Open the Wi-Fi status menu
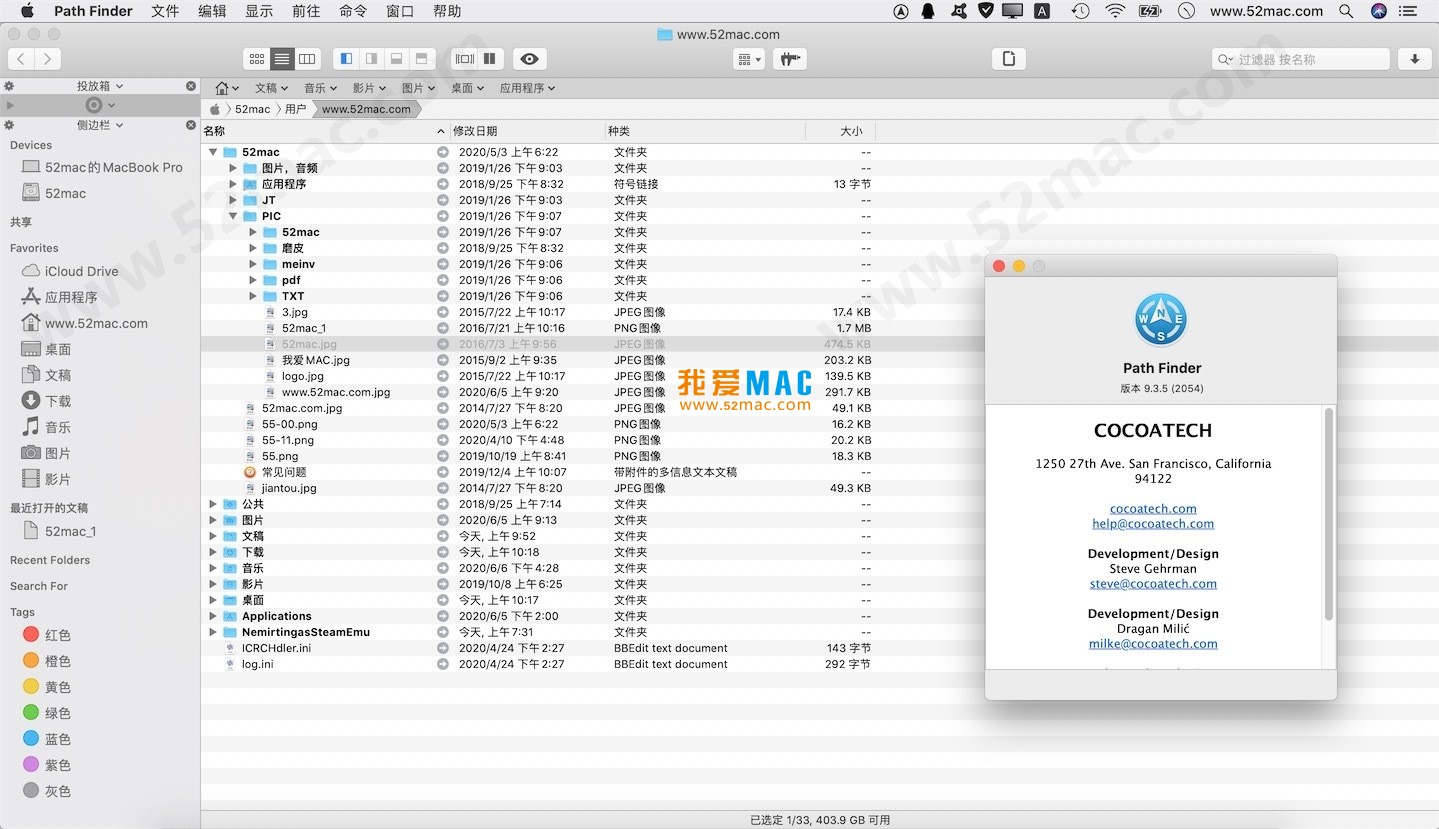 point(1115,11)
